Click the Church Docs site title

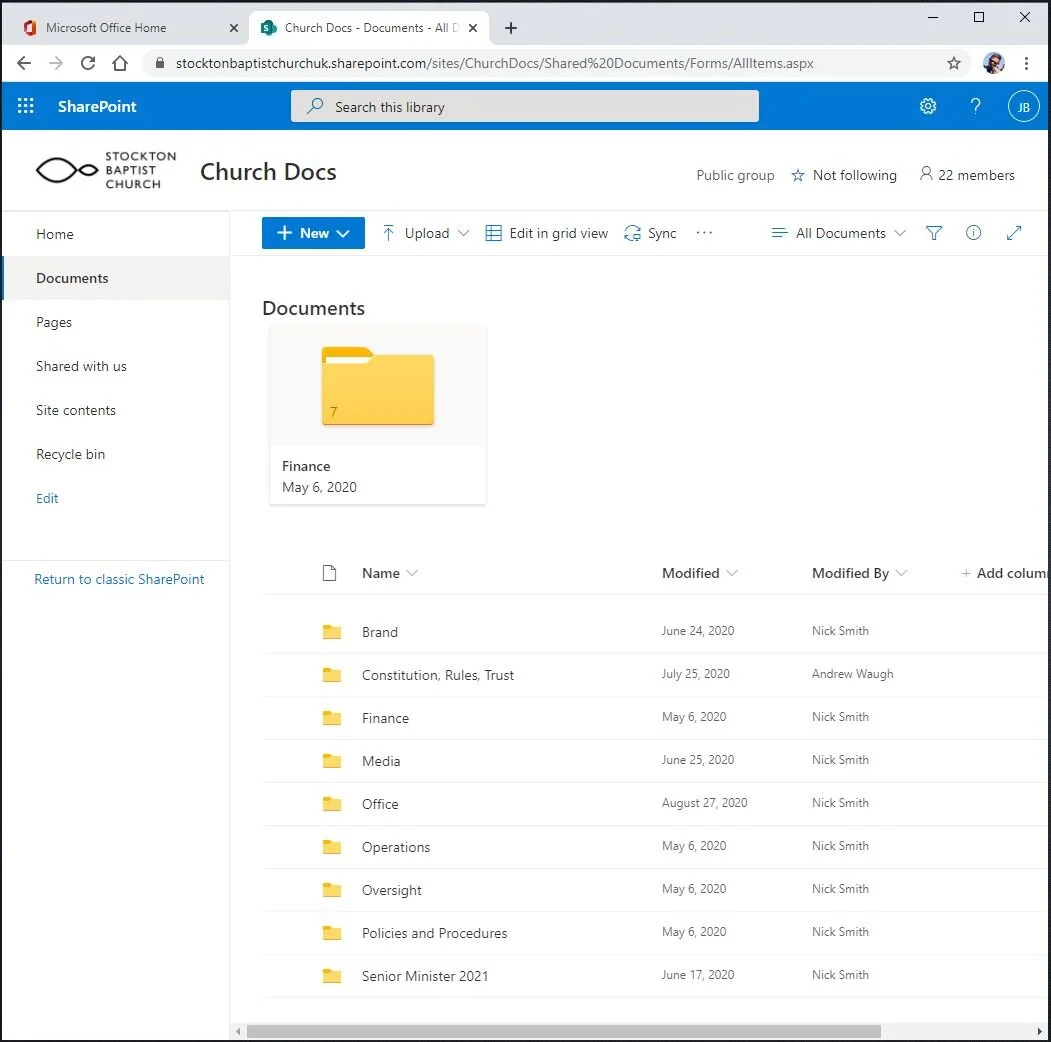point(268,172)
